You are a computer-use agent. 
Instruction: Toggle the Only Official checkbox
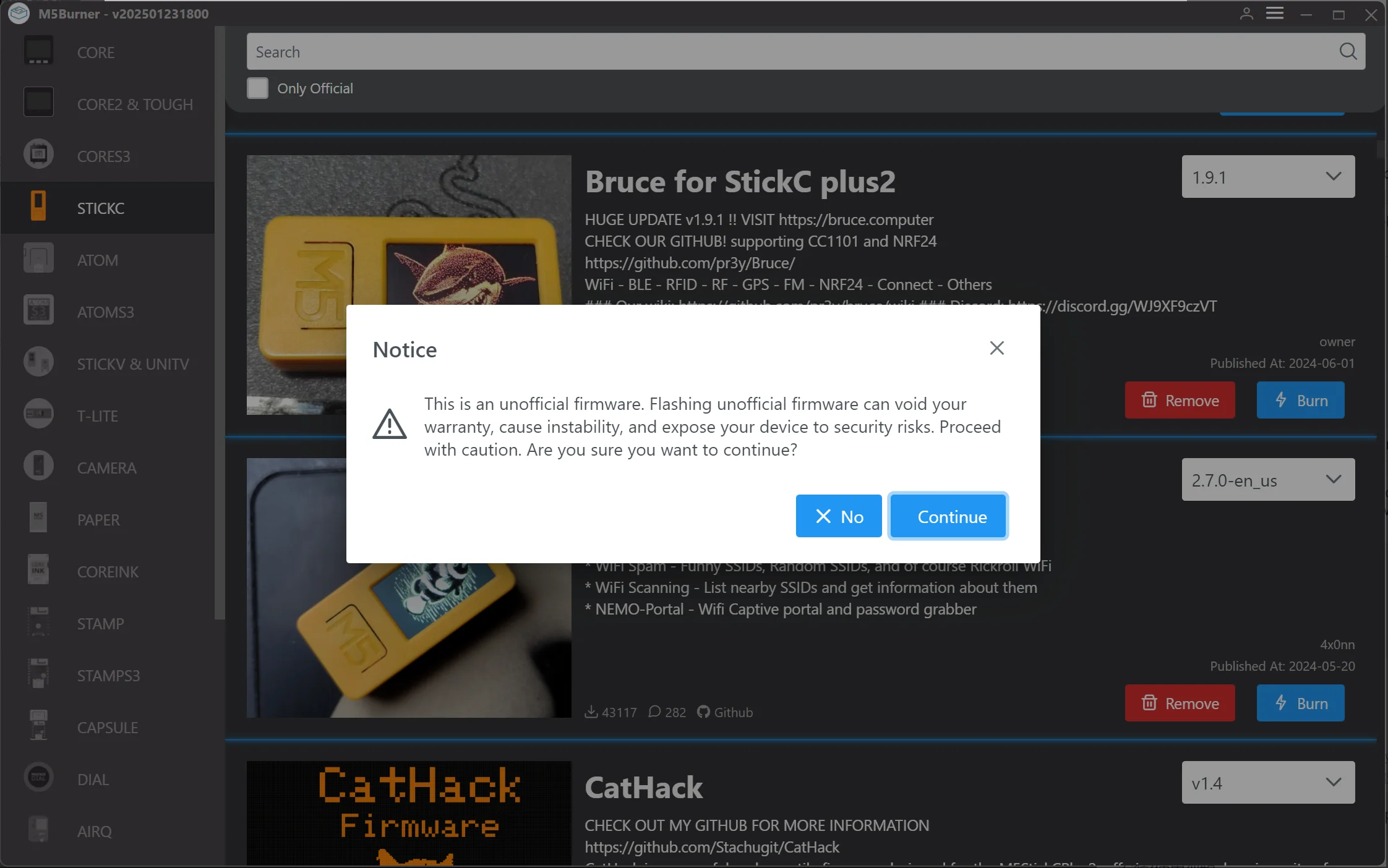[258, 88]
